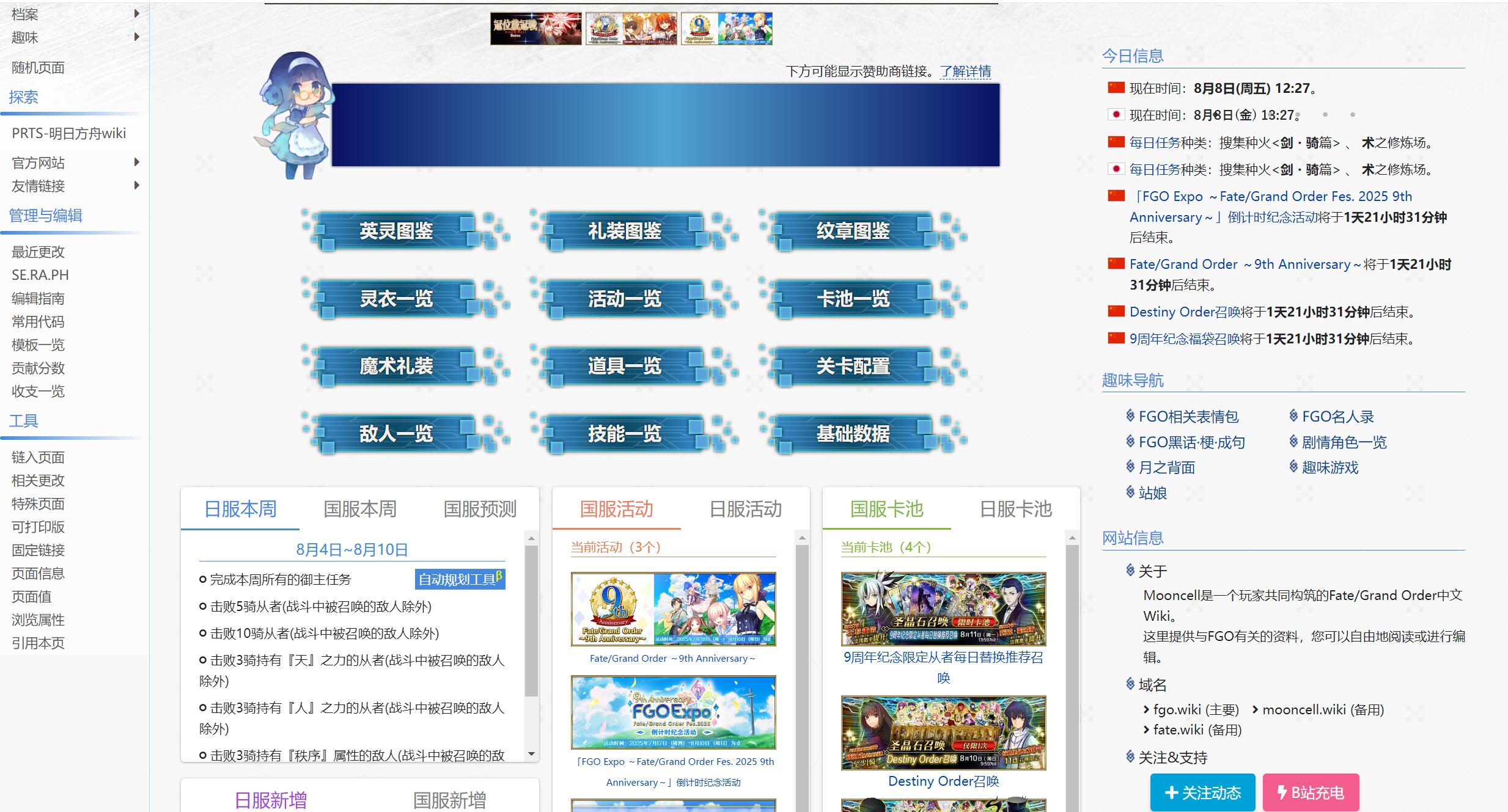
Task: Open the 9周年纪念限定从者 summon banner image
Action: tap(943, 609)
